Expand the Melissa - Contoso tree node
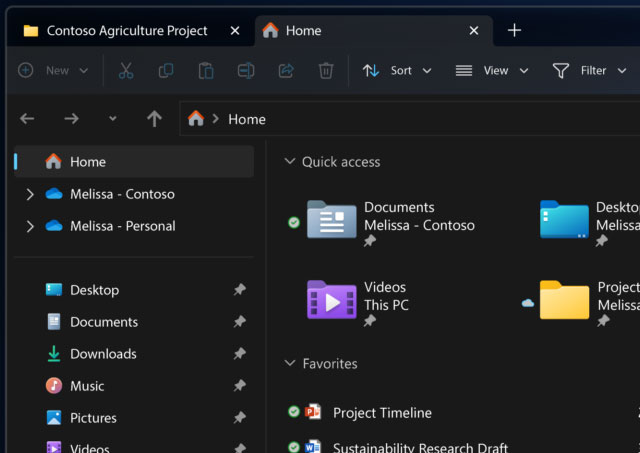640x453 pixels. coord(30,194)
